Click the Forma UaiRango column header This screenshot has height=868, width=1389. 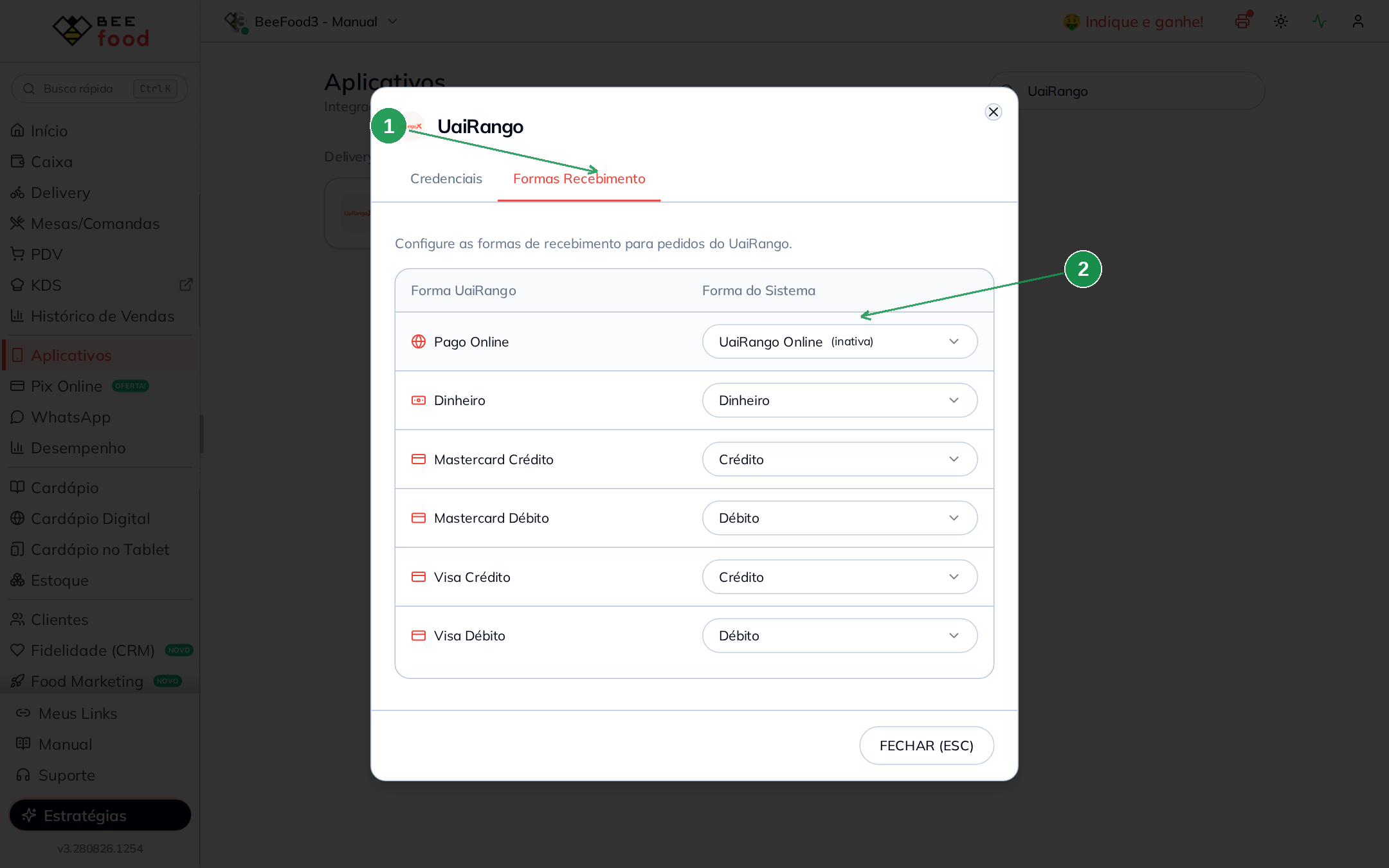tap(464, 291)
